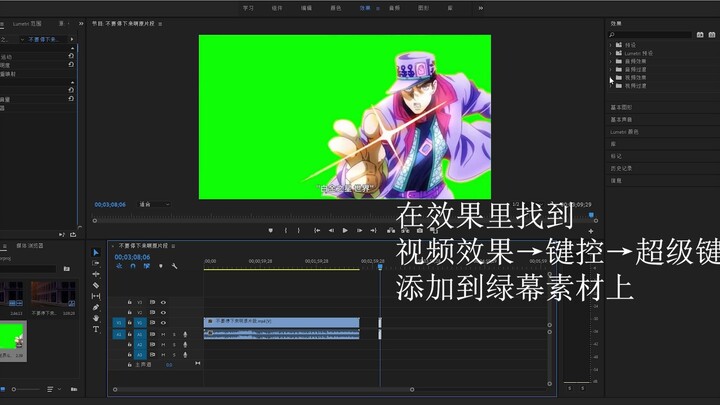This screenshot has height=405, width=720.
Task: Enable voice-over record on A1 track
Action: [185, 335]
